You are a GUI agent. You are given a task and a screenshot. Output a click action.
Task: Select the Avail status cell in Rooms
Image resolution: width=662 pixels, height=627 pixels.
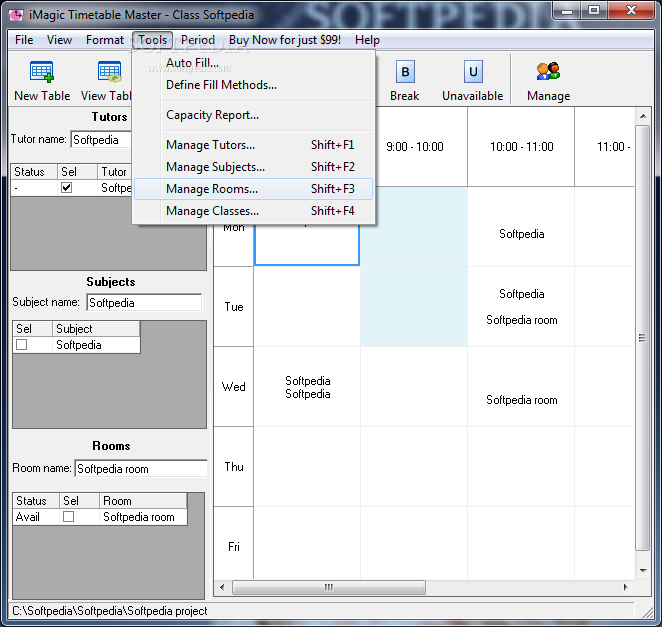coord(36,517)
